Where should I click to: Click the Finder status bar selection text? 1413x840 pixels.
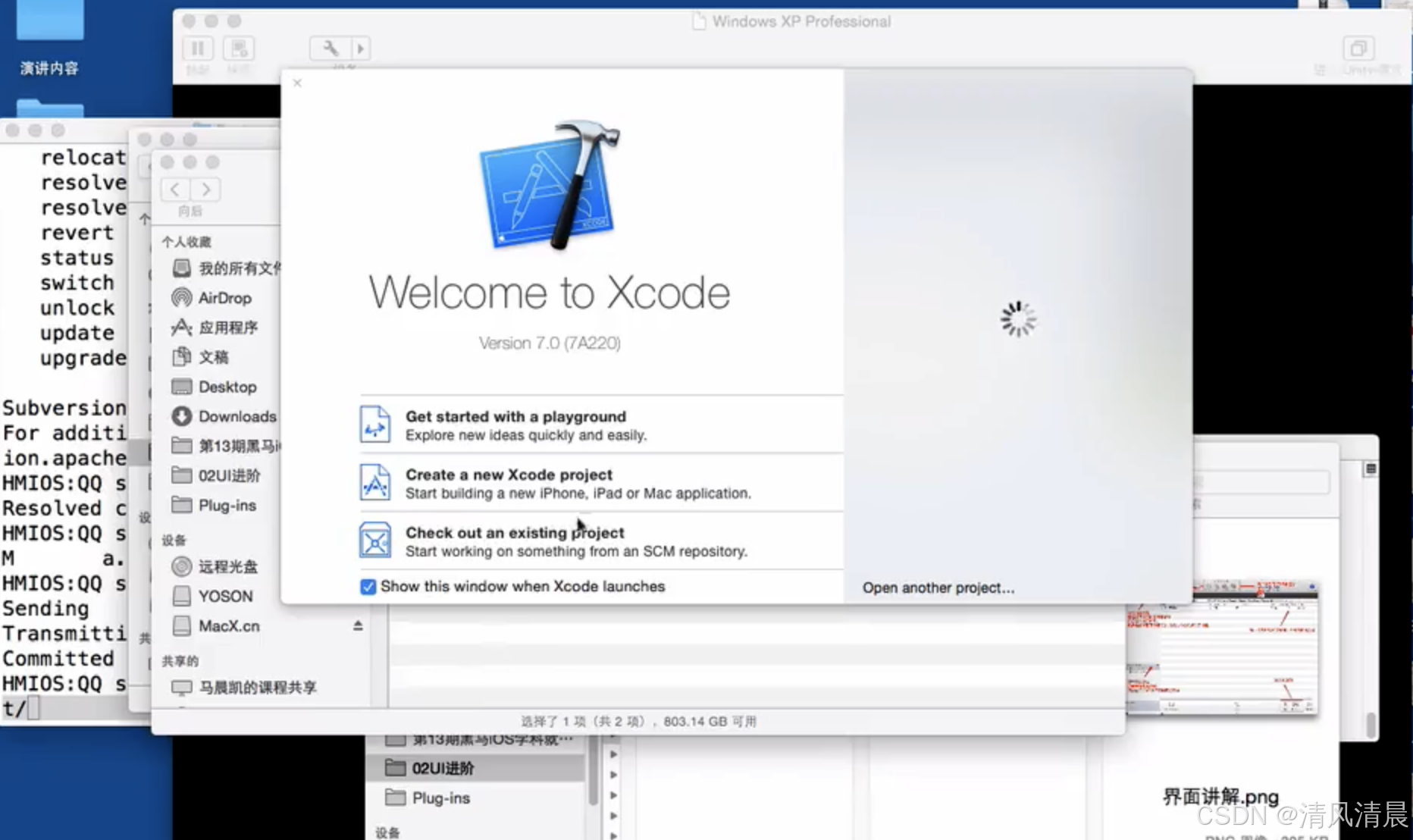coord(638,722)
